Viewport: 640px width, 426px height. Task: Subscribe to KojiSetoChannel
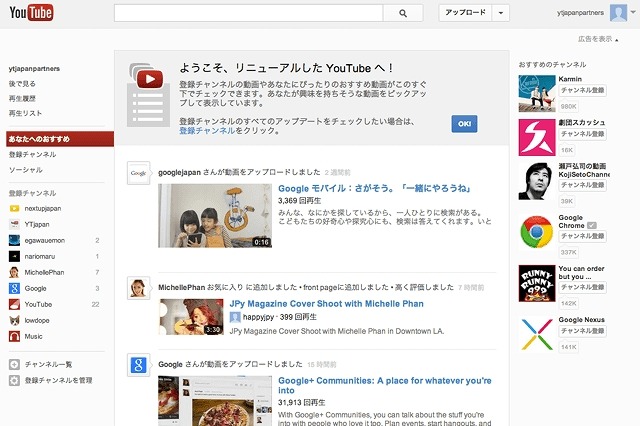582,185
